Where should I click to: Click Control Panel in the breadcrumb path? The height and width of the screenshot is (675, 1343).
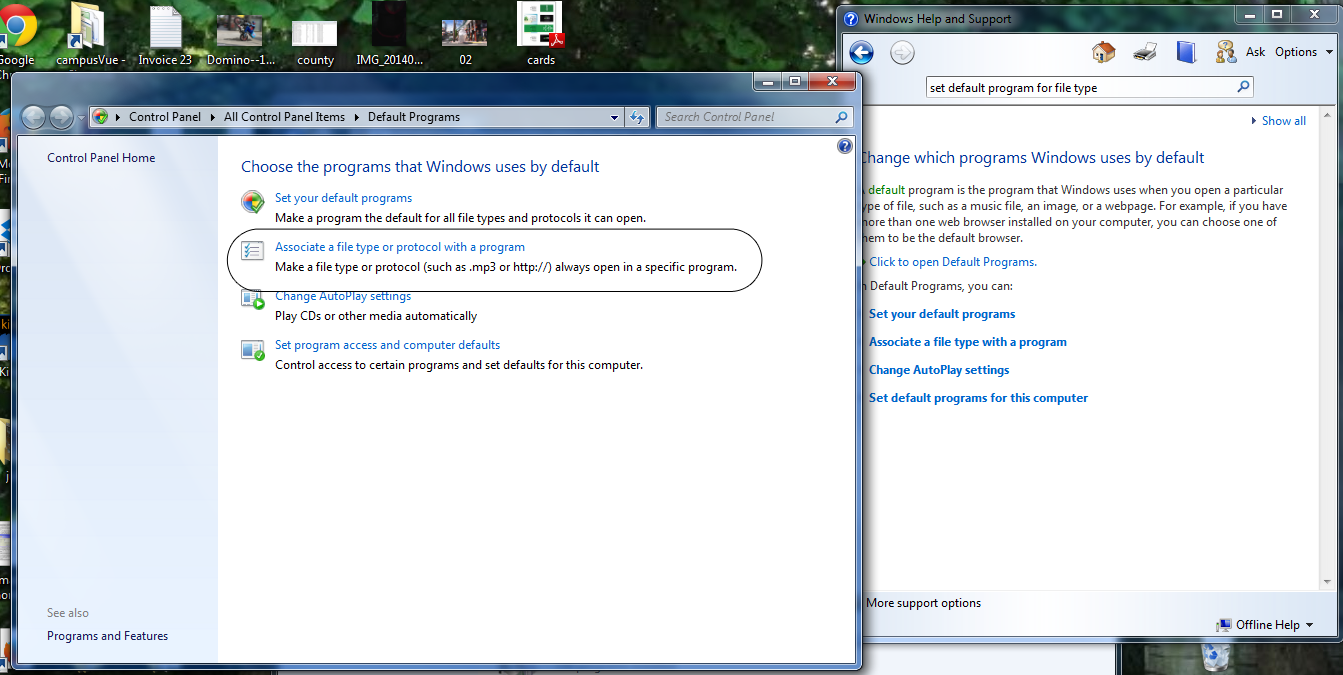(165, 117)
